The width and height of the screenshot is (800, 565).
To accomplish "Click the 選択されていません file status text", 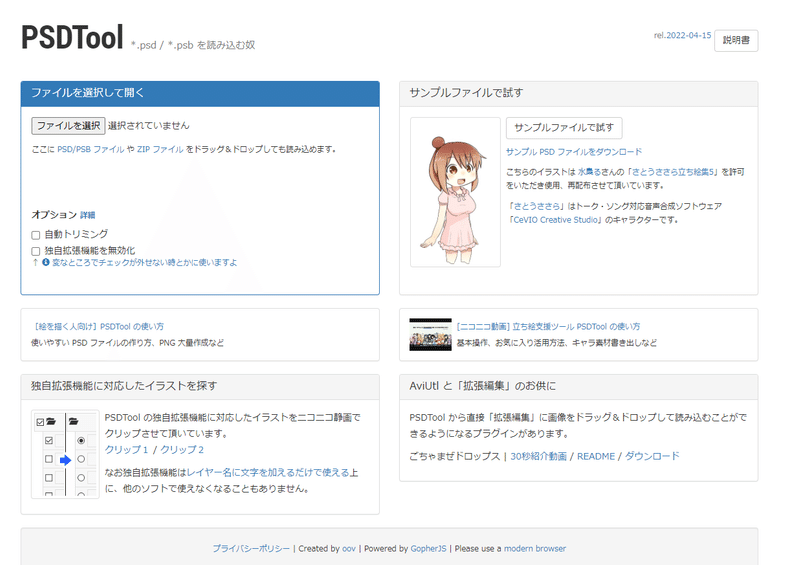I will pyautogui.click(x=148, y=126).
